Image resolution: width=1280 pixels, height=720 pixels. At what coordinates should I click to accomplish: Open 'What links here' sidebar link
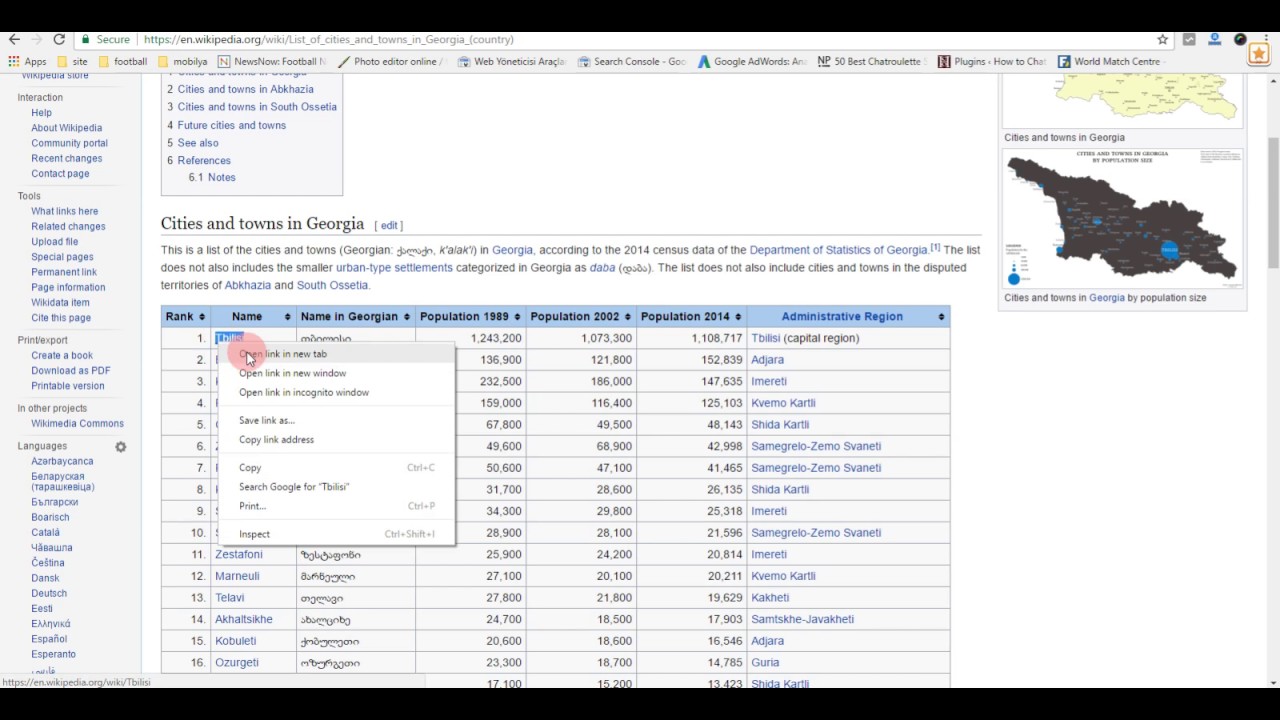click(64, 211)
